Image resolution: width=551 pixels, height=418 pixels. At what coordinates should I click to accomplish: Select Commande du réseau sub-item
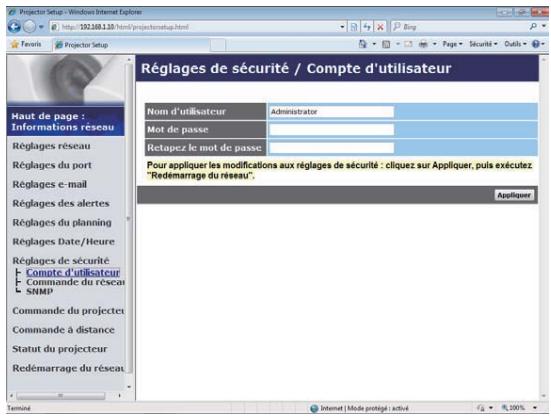click(75, 282)
